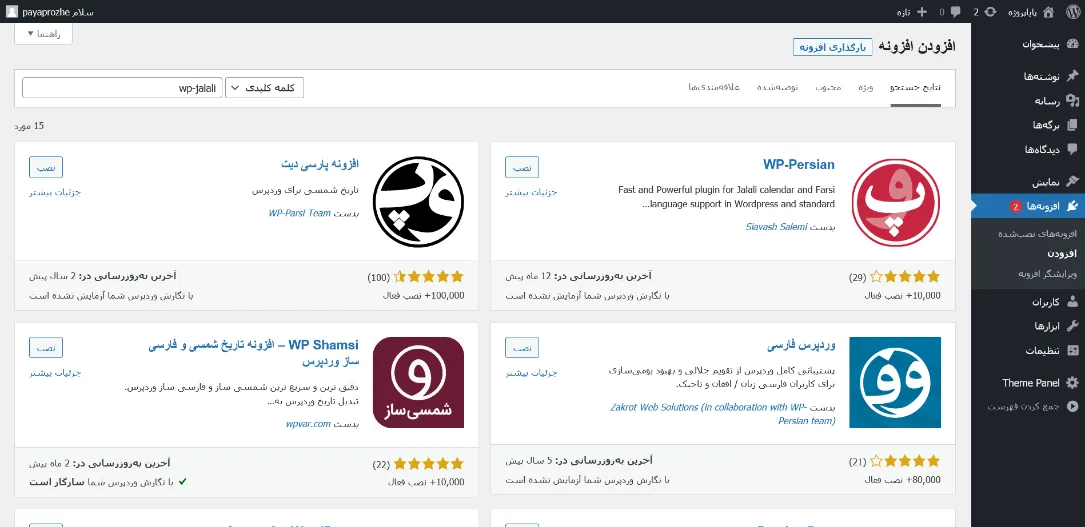This screenshot has width=1085, height=527.
Task: Open more details for وردپرس فارسی
Action: [531, 373]
